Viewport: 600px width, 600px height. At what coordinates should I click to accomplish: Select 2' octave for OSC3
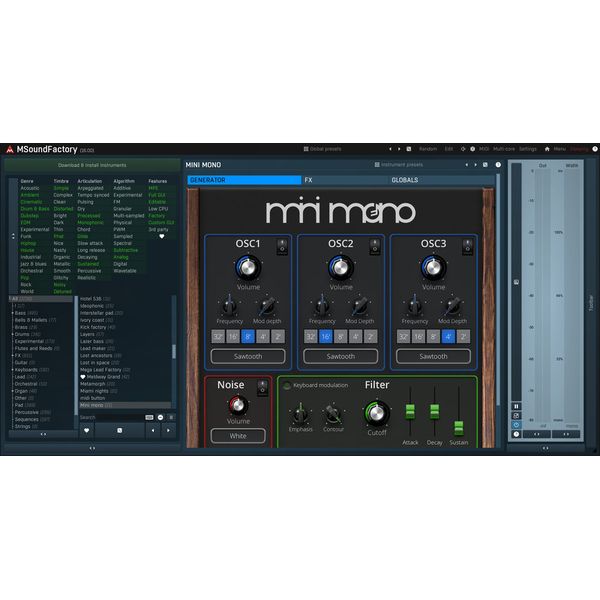pos(463,337)
